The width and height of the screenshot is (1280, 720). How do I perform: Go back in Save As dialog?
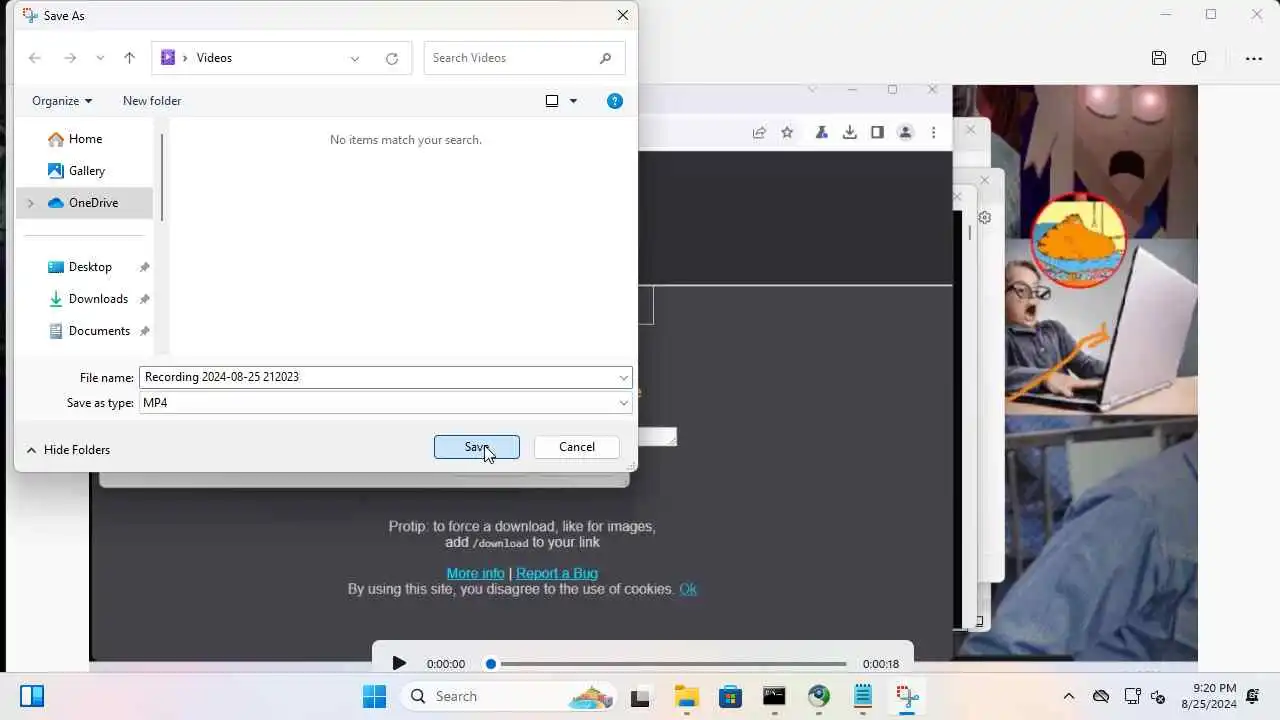point(35,58)
